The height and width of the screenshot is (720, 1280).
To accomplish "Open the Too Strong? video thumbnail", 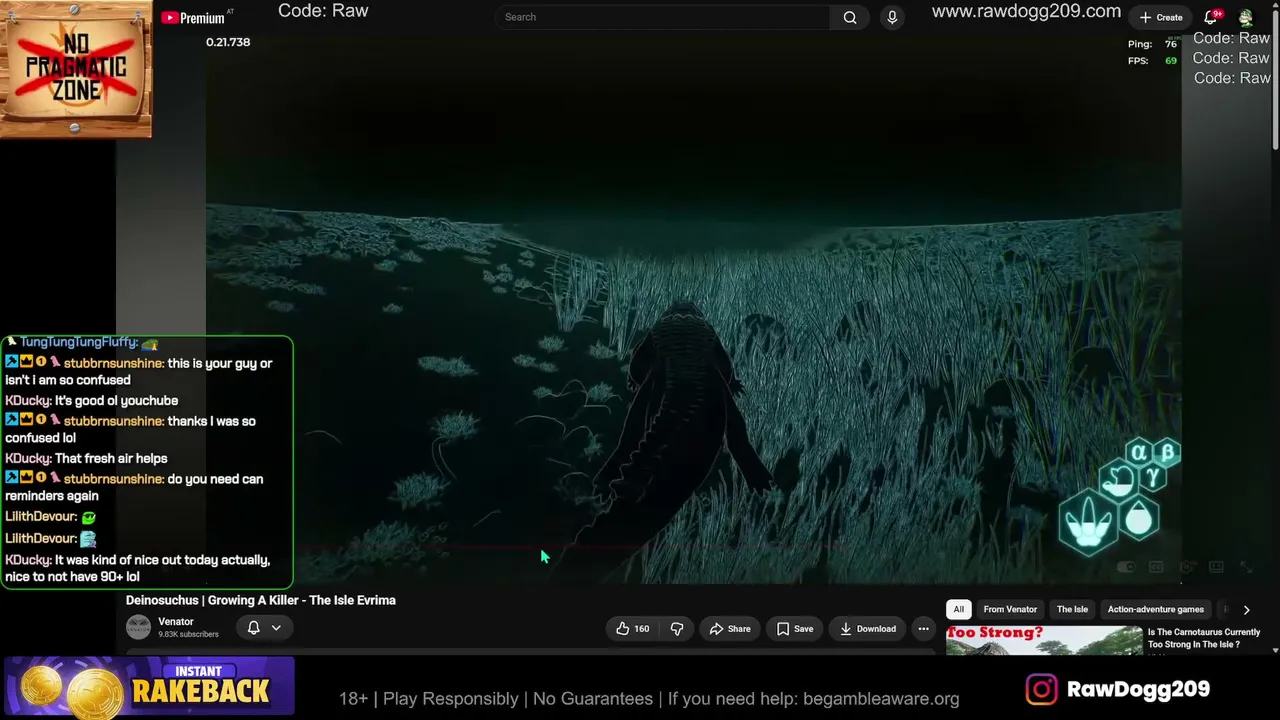I will (1044, 640).
